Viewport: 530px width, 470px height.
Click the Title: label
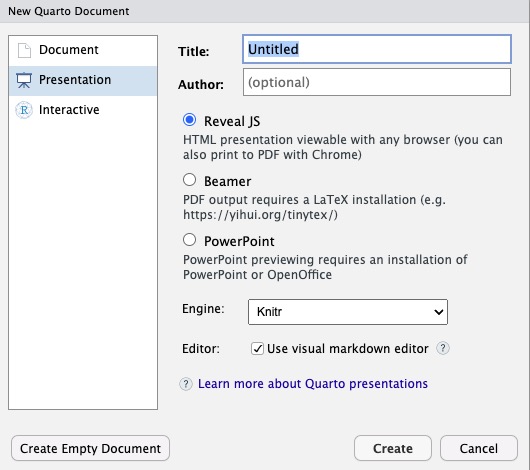pos(194,51)
